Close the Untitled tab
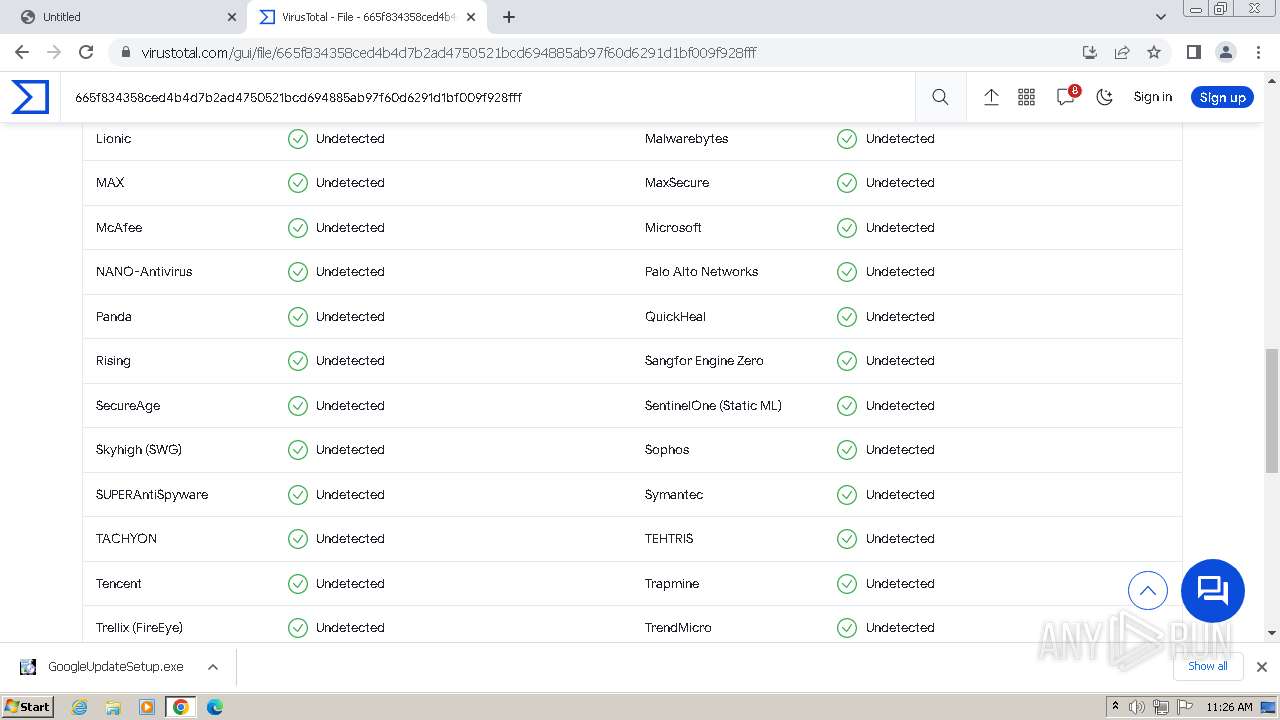This screenshot has height=720, width=1280. tap(232, 17)
